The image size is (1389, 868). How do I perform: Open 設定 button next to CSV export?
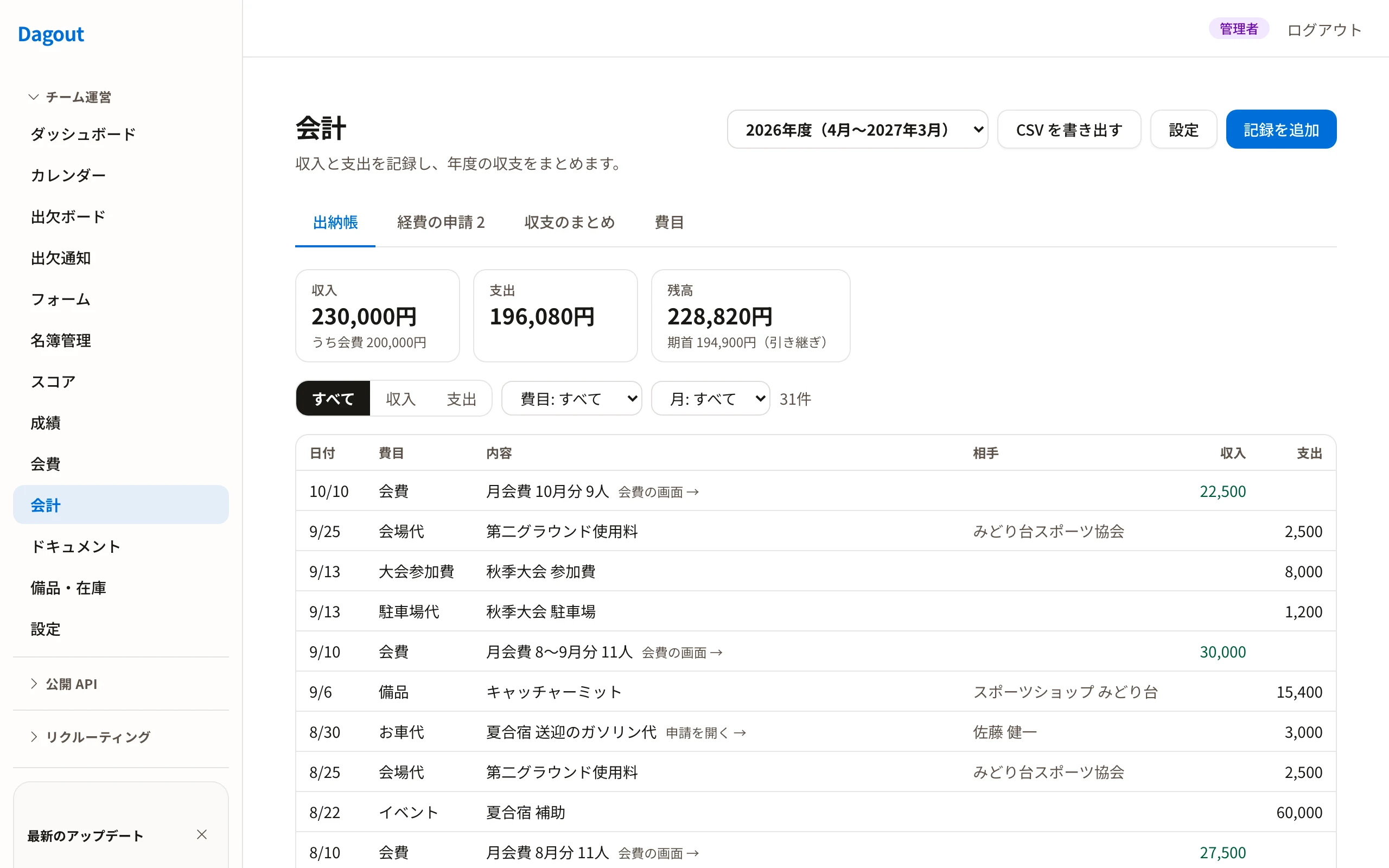tap(1183, 130)
